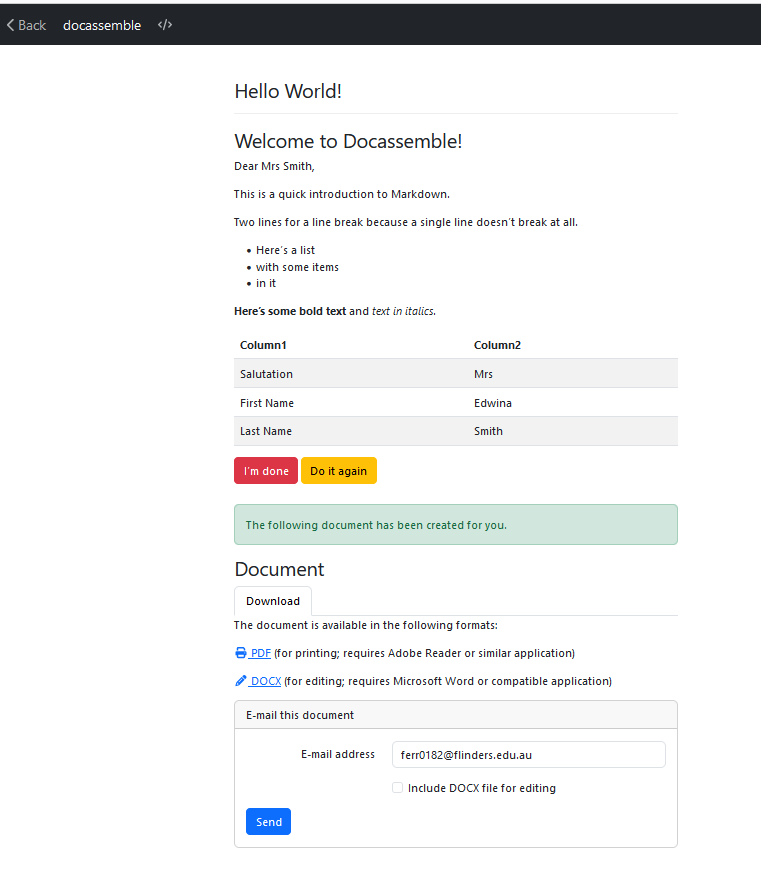Enable "Include DOCX file for editing"
This screenshot has width=761, height=889.
(397, 787)
